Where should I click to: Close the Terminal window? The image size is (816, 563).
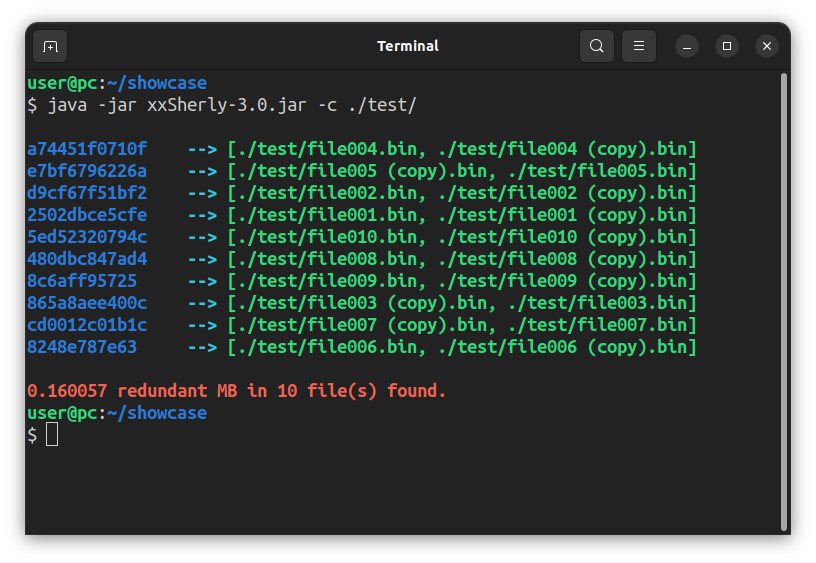pos(767,46)
